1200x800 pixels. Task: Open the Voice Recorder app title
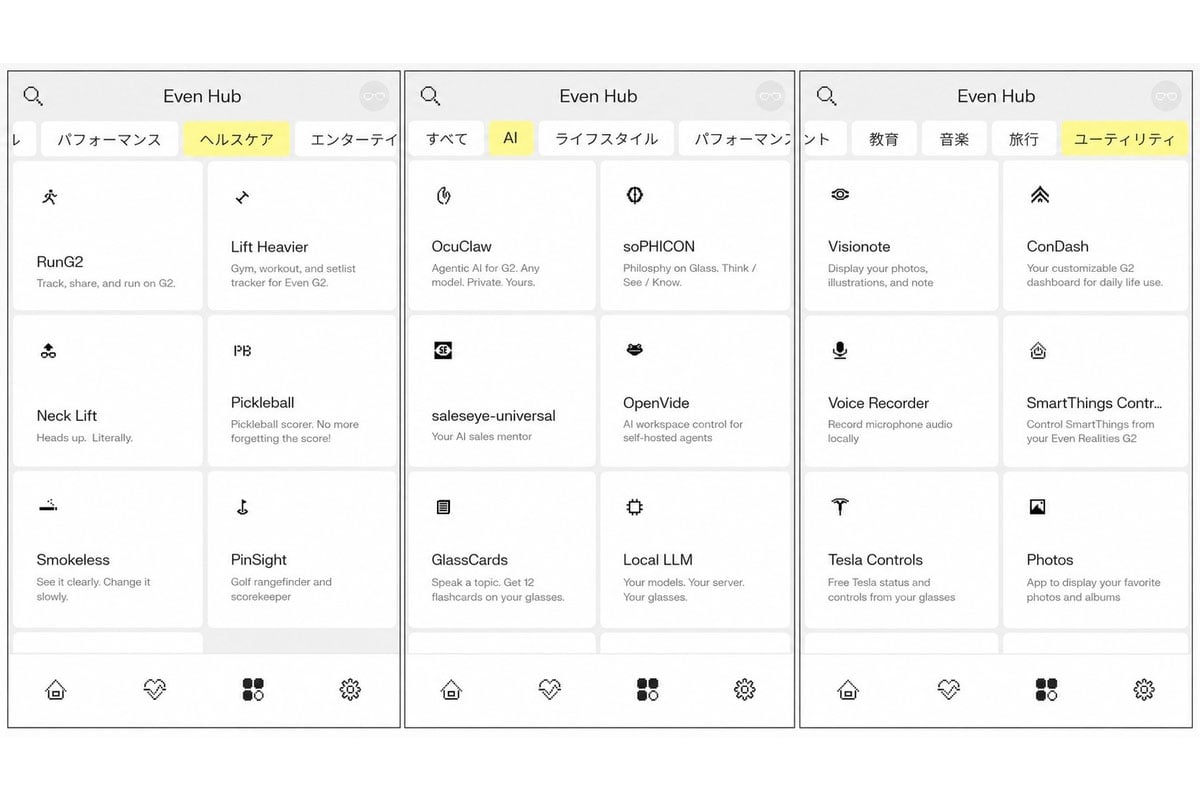coord(879,403)
